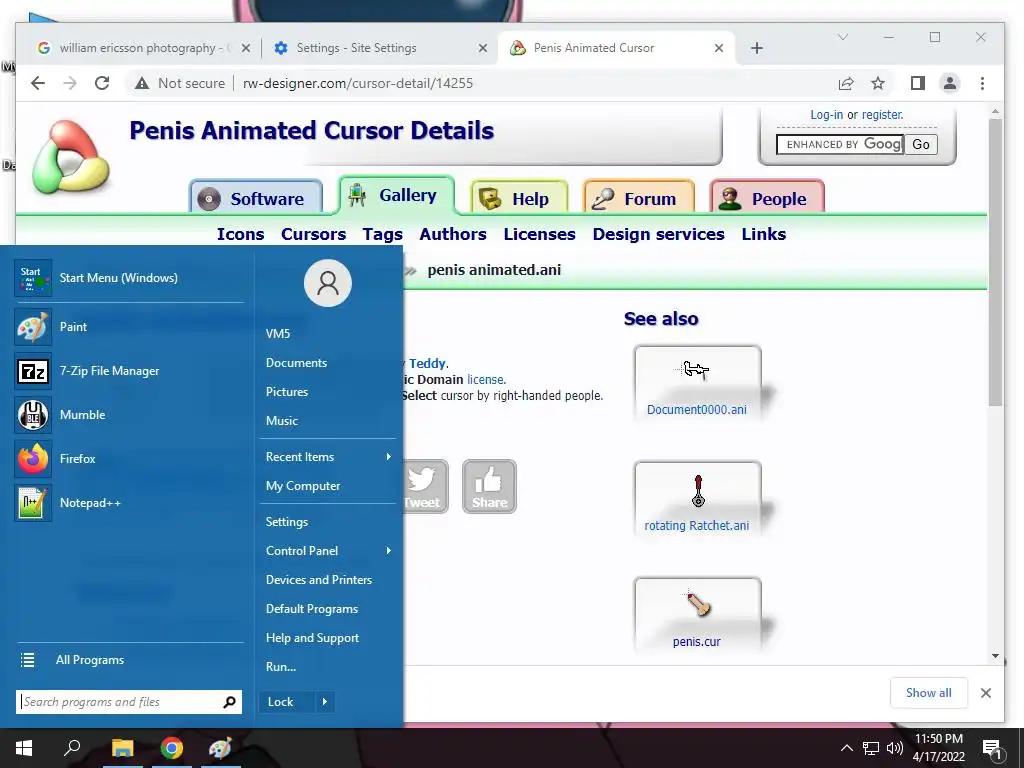Launch Firefox from the Start menu
The height and width of the screenshot is (768, 1024).
tap(129, 458)
